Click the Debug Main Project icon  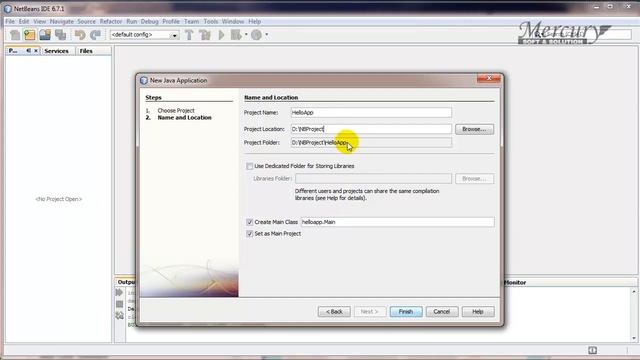pos(236,35)
